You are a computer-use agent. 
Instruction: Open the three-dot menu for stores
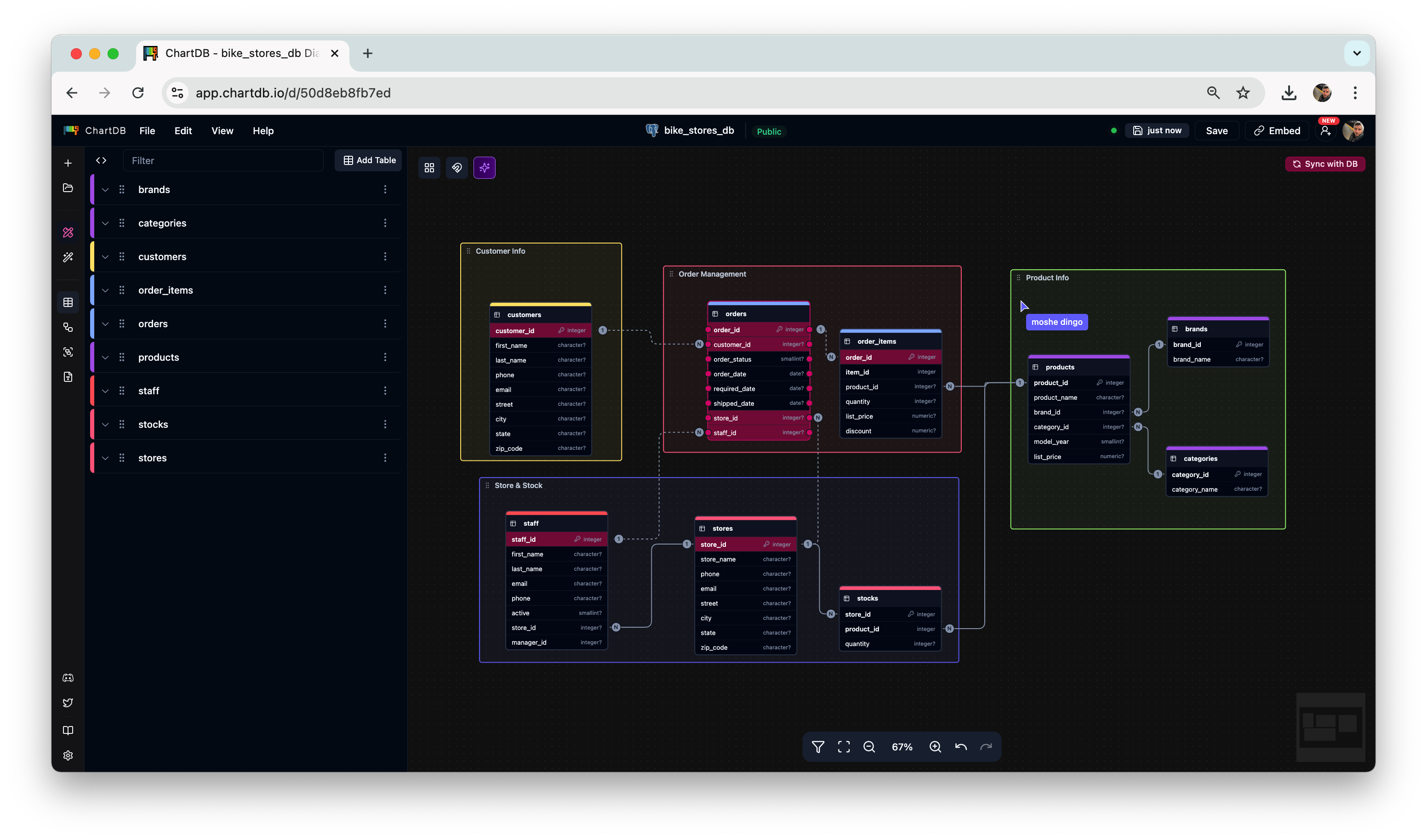385,458
